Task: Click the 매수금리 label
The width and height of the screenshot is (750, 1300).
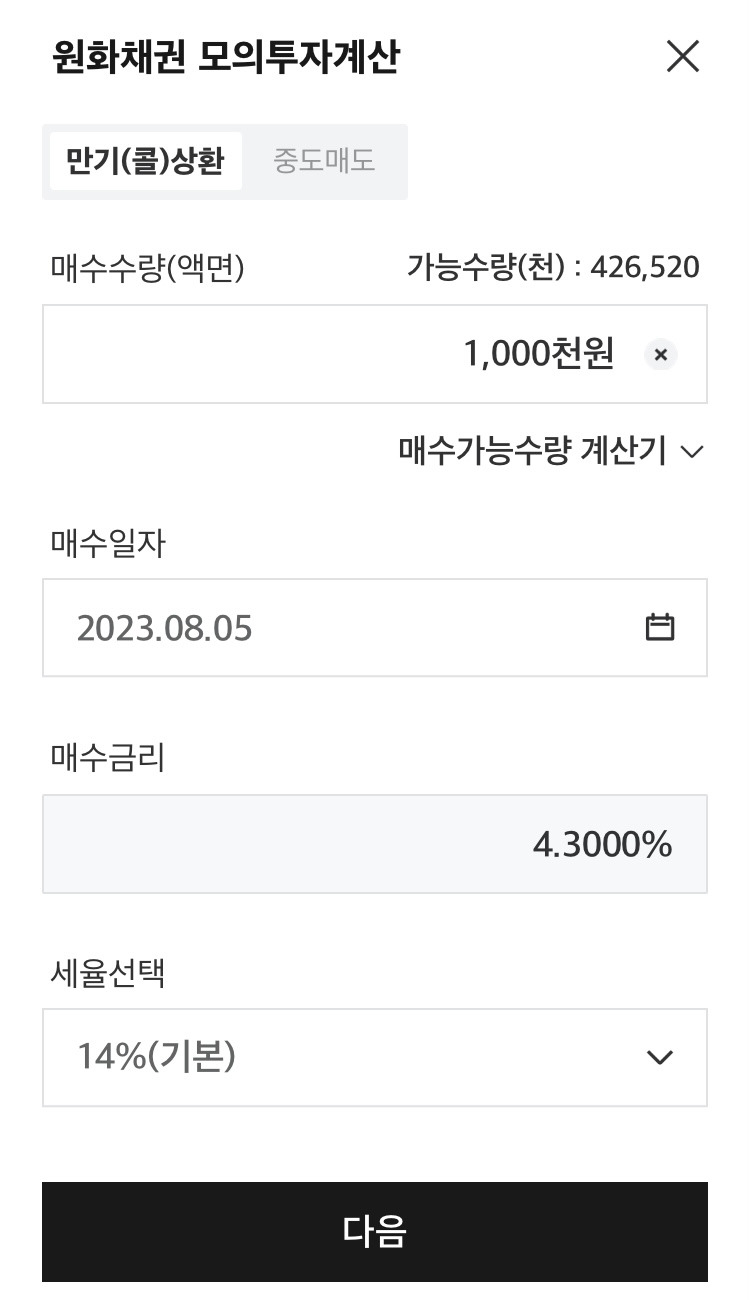Action: pos(108,758)
